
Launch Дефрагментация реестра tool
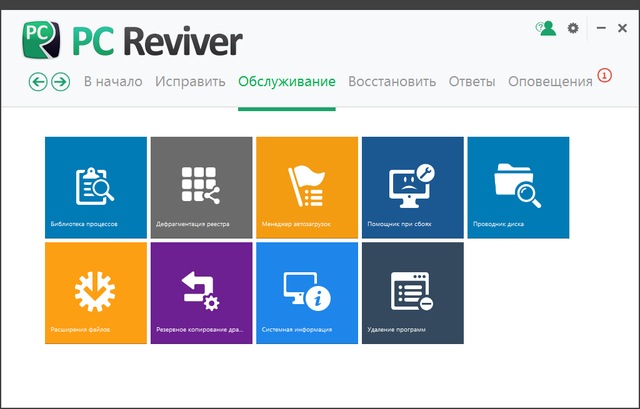(202, 187)
